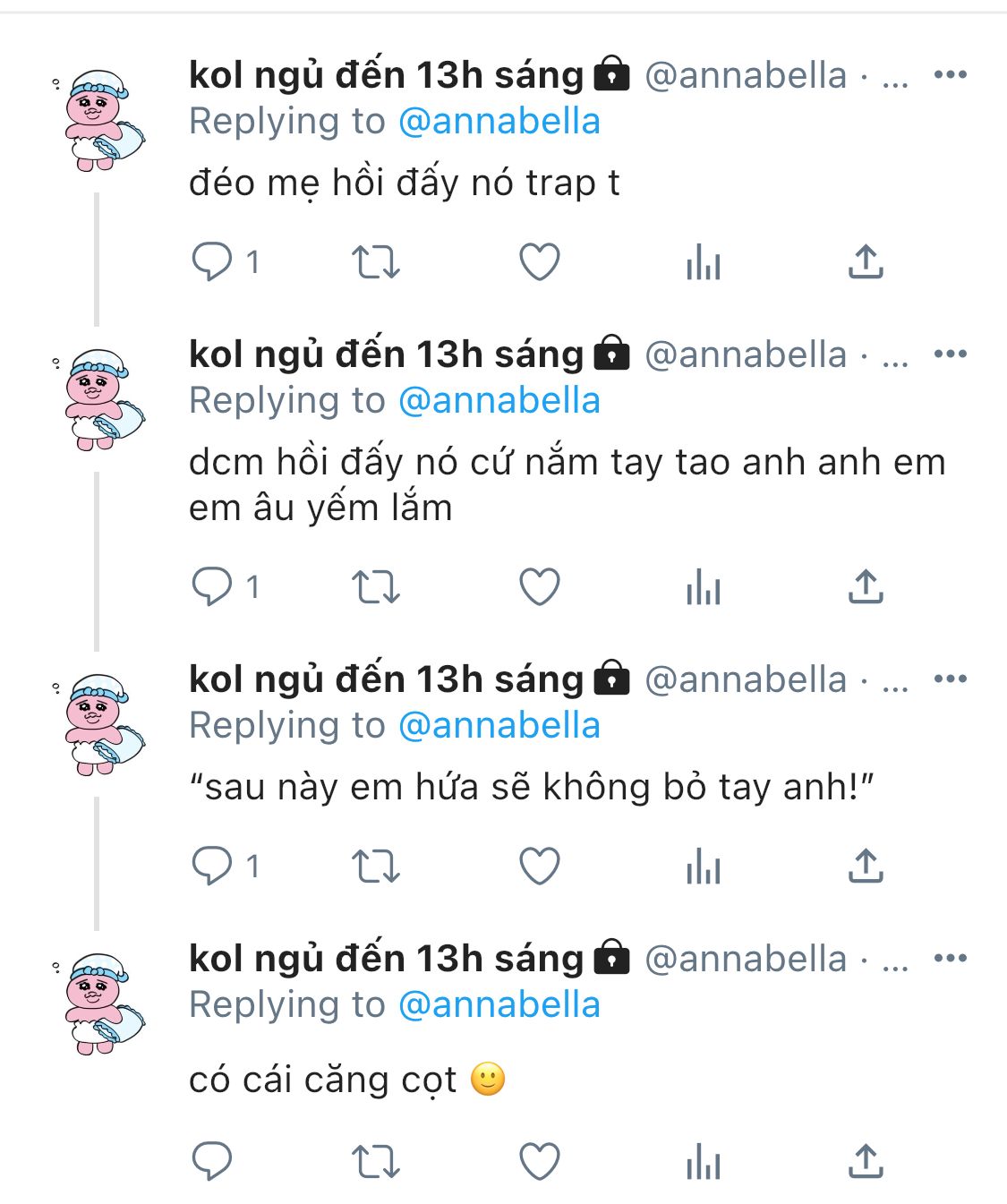This screenshot has height=1204, width=1007.
Task: Open more options on the "sau này em hứa" tweet
Action: pos(950,679)
